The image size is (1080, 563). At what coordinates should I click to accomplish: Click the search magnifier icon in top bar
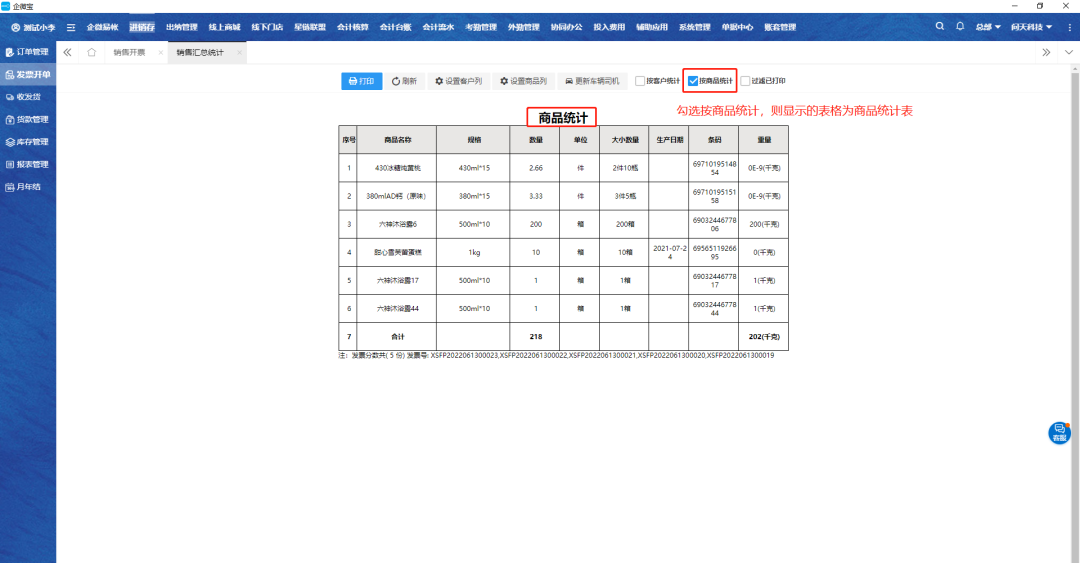coord(939,26)
